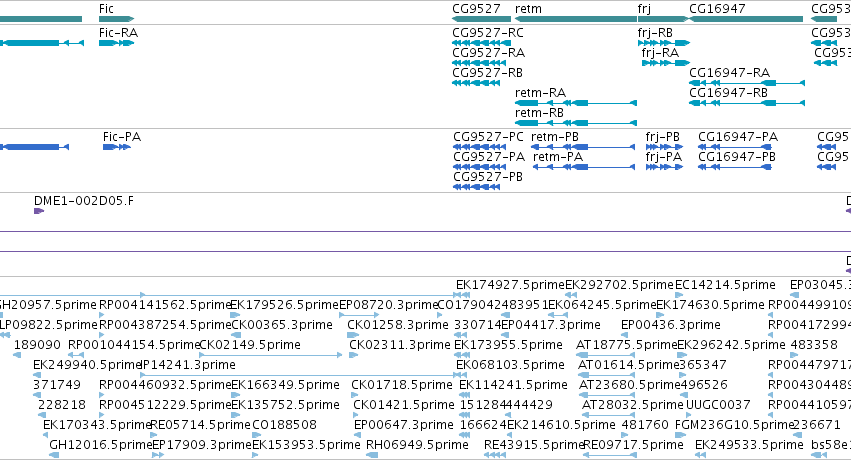Click the frj-RA transcript label

(660, 53)
